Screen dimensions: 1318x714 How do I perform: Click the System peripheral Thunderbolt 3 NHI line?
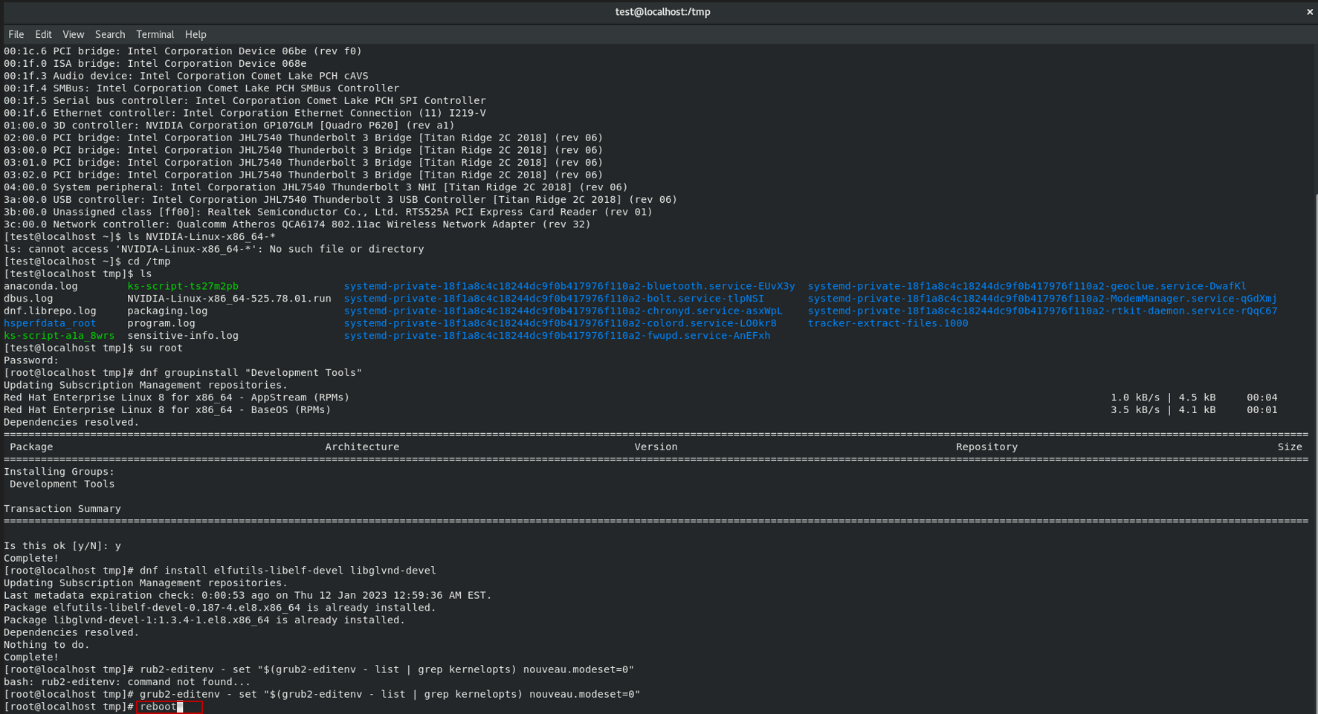(316, 187)
